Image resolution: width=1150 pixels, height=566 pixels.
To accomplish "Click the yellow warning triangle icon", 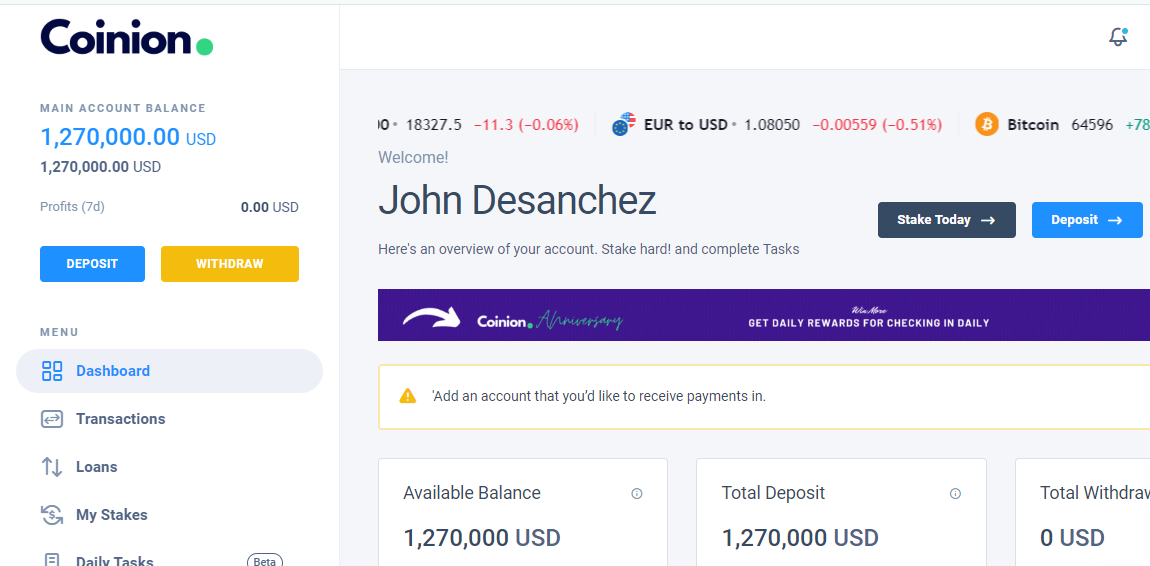I will pos(407,396).
